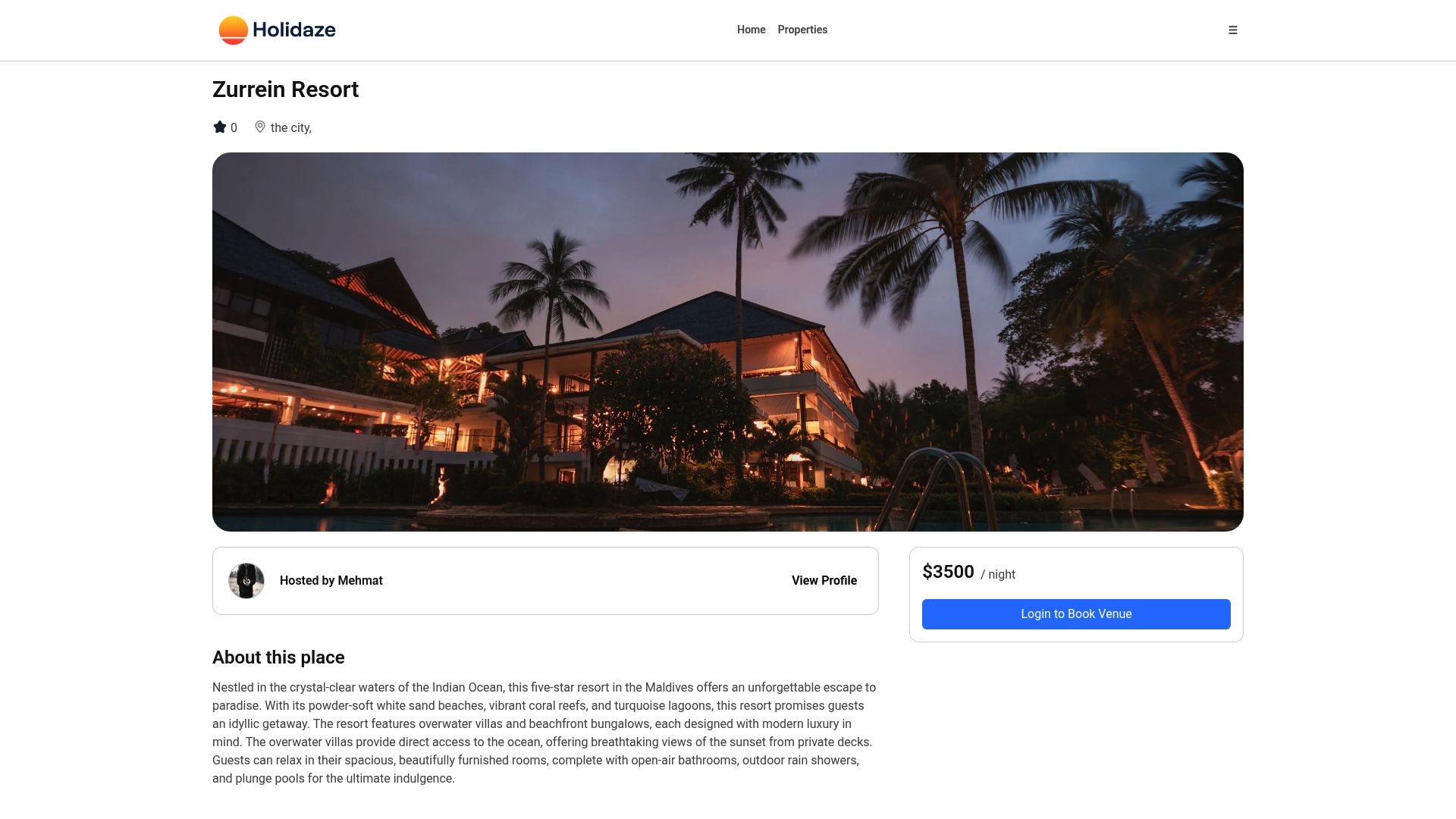1456x819 pixels.
Task: Click the resort description paragraph
Action: pyautogui.click(x=545, y=733)
